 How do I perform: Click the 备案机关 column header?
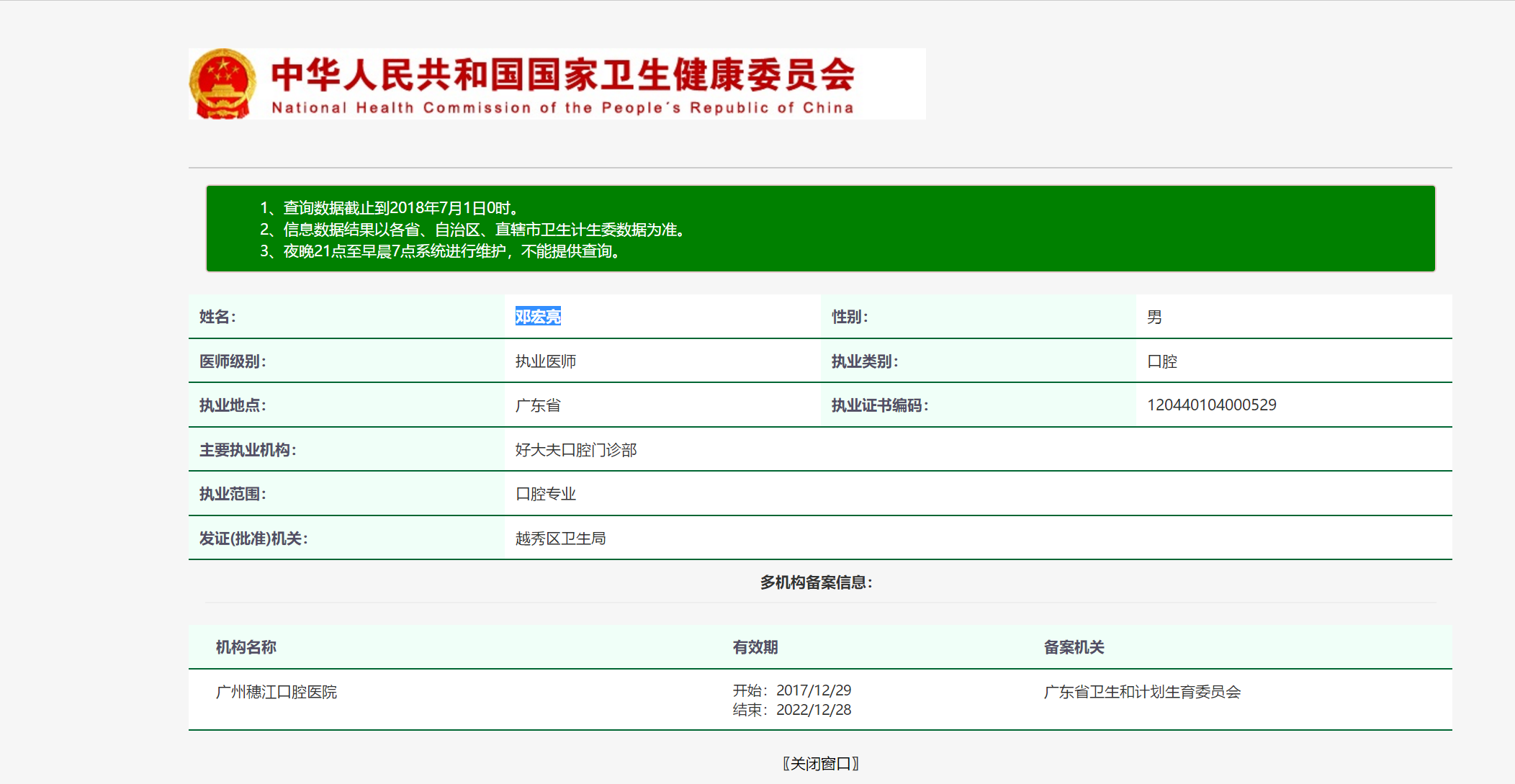1074,647
